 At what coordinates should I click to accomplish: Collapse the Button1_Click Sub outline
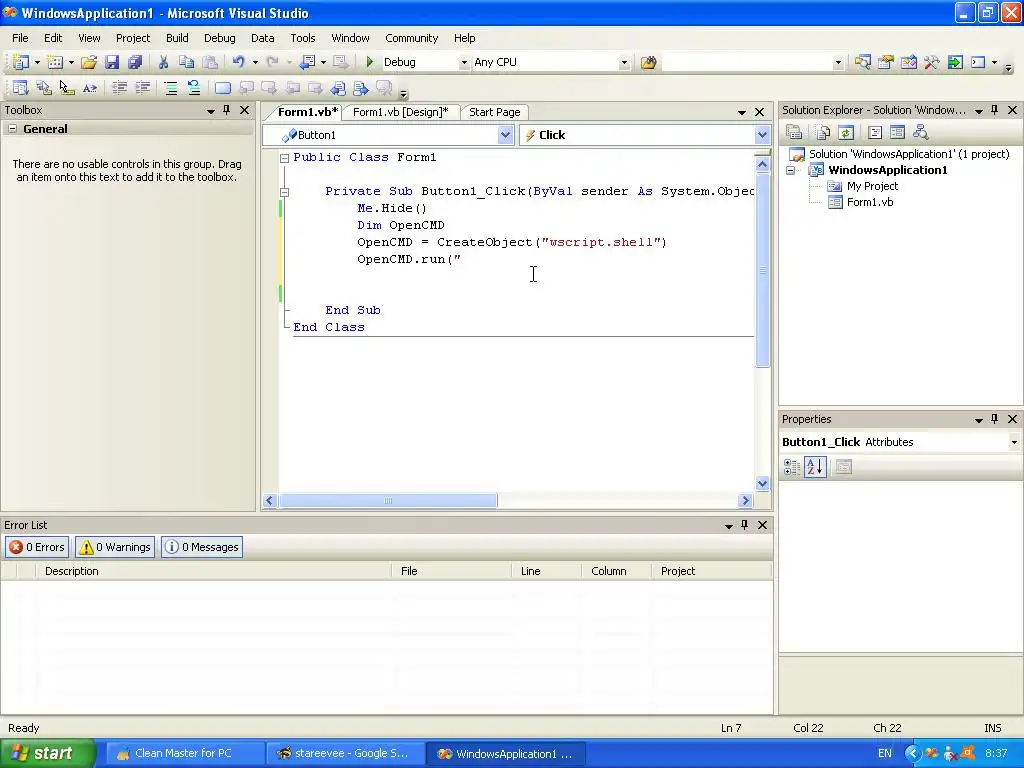click(x=285, y=192)
